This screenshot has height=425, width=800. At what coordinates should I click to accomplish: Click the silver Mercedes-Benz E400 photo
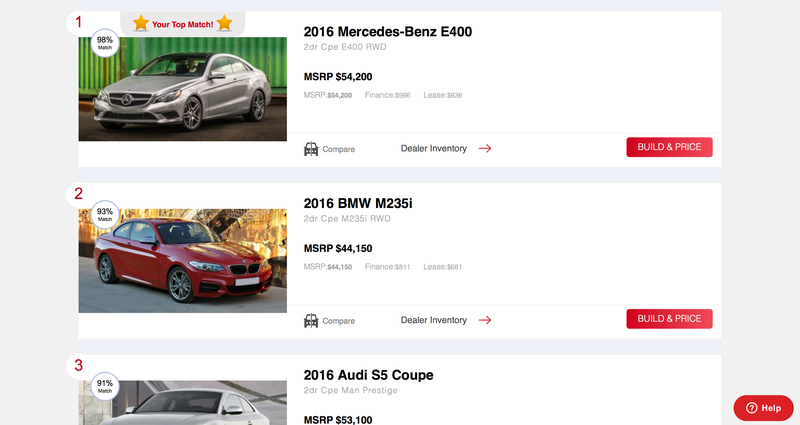pos(183,89)
